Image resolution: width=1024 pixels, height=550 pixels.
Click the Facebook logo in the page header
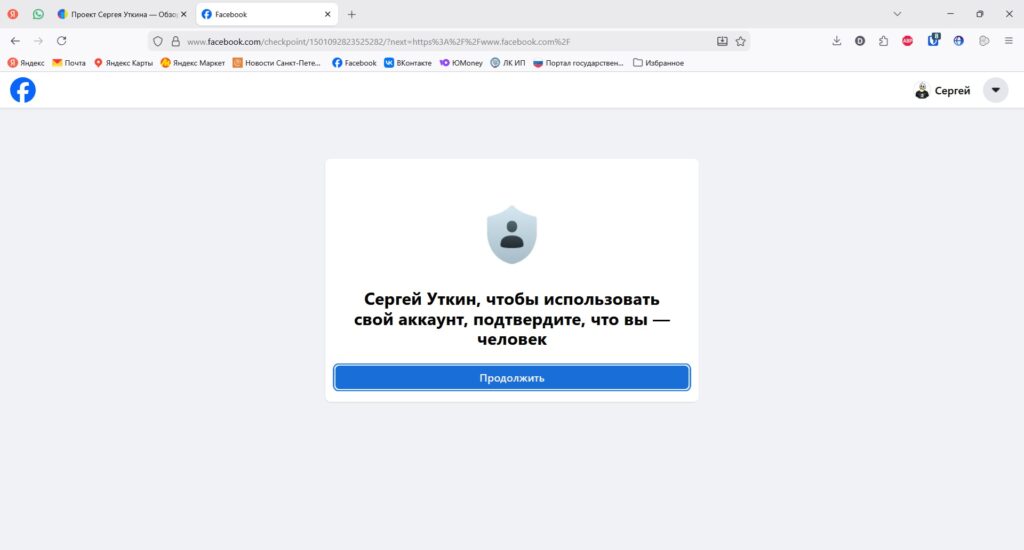tap(23, 90)
